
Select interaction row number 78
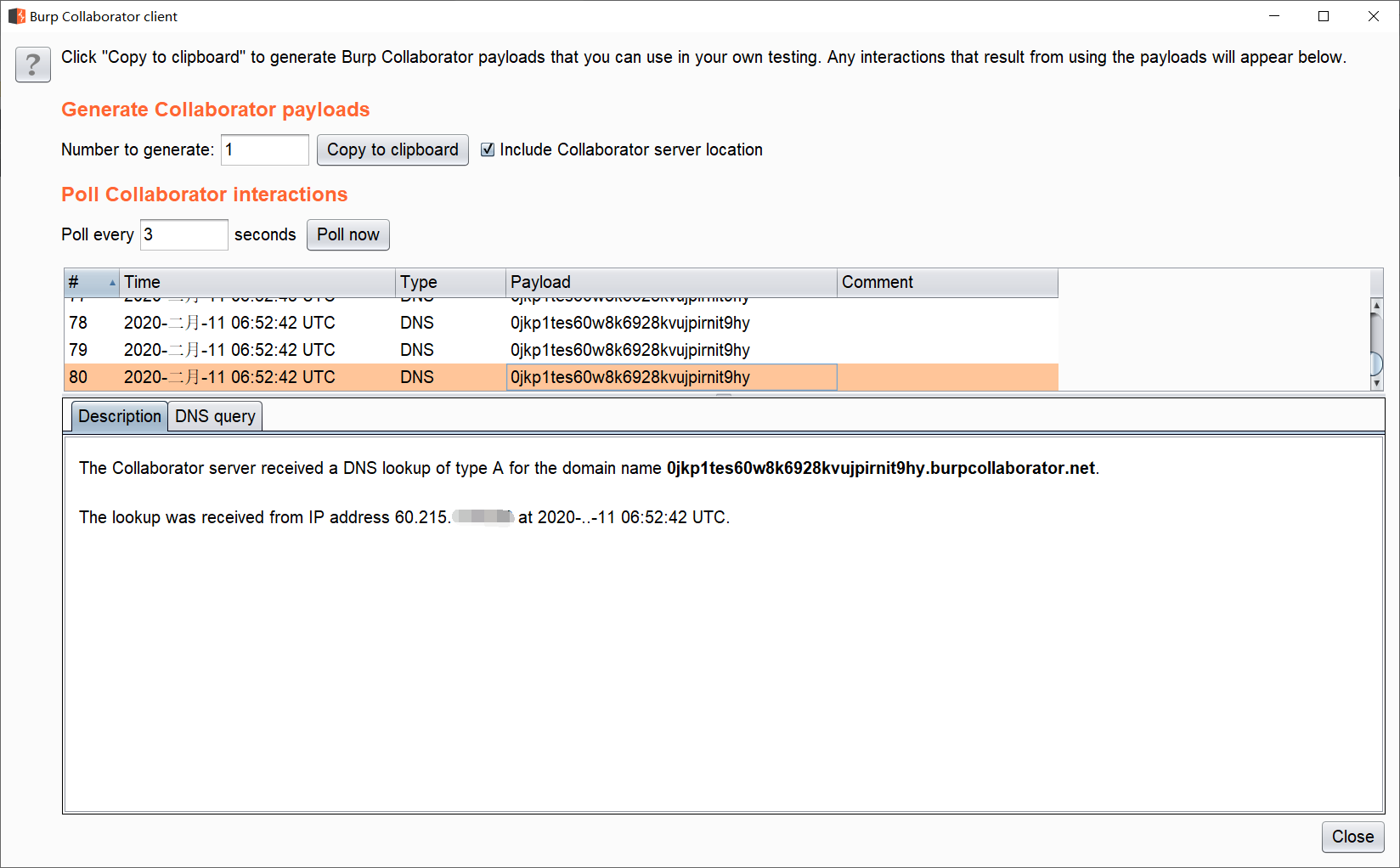click(561, 323)
